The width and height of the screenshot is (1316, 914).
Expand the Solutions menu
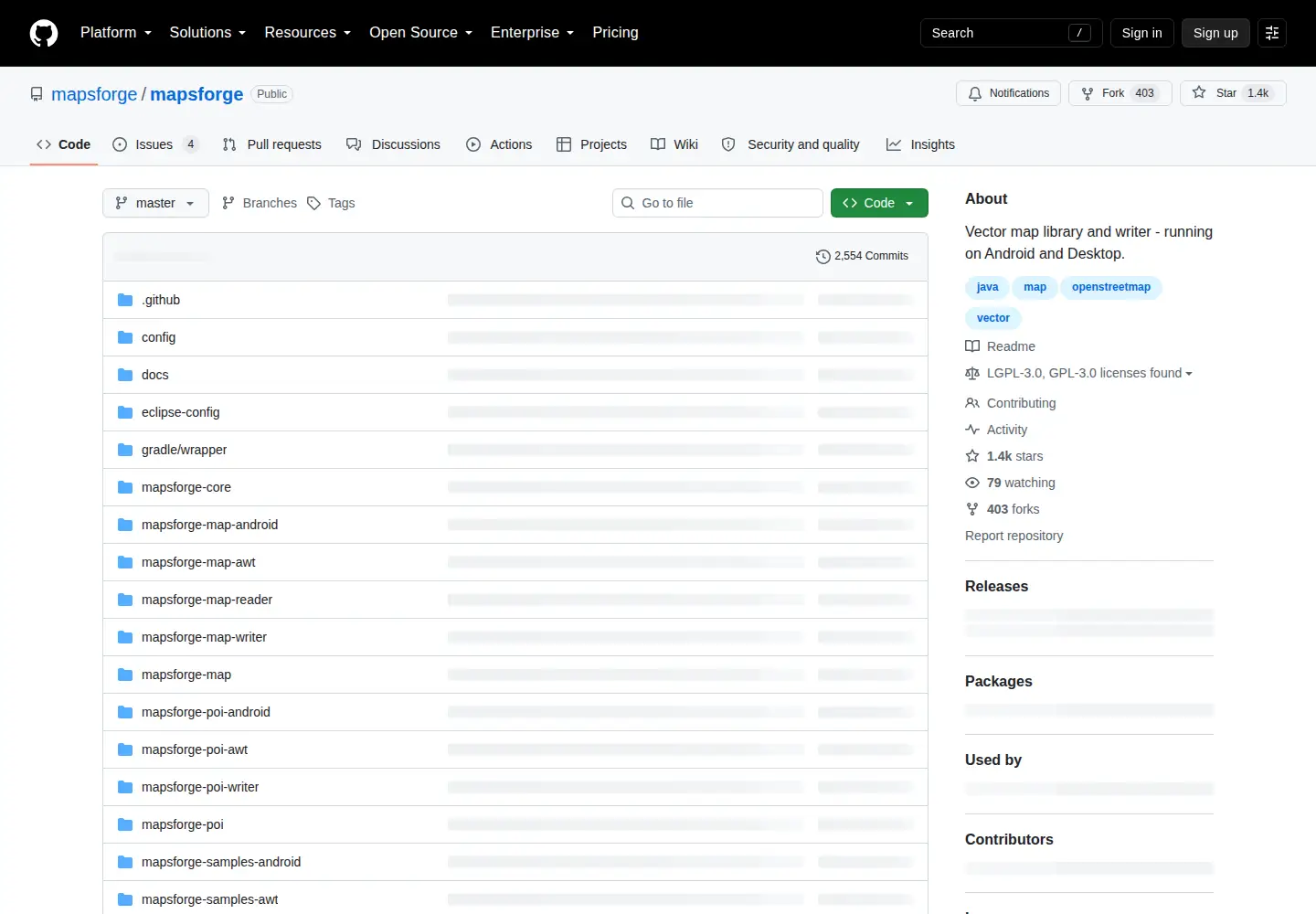point(207,33)
